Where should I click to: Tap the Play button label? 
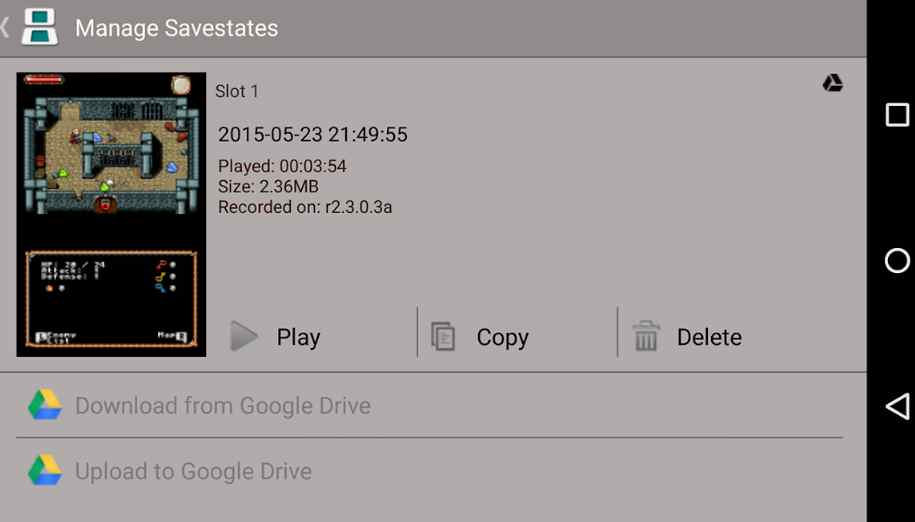click(x=298, y=337)
